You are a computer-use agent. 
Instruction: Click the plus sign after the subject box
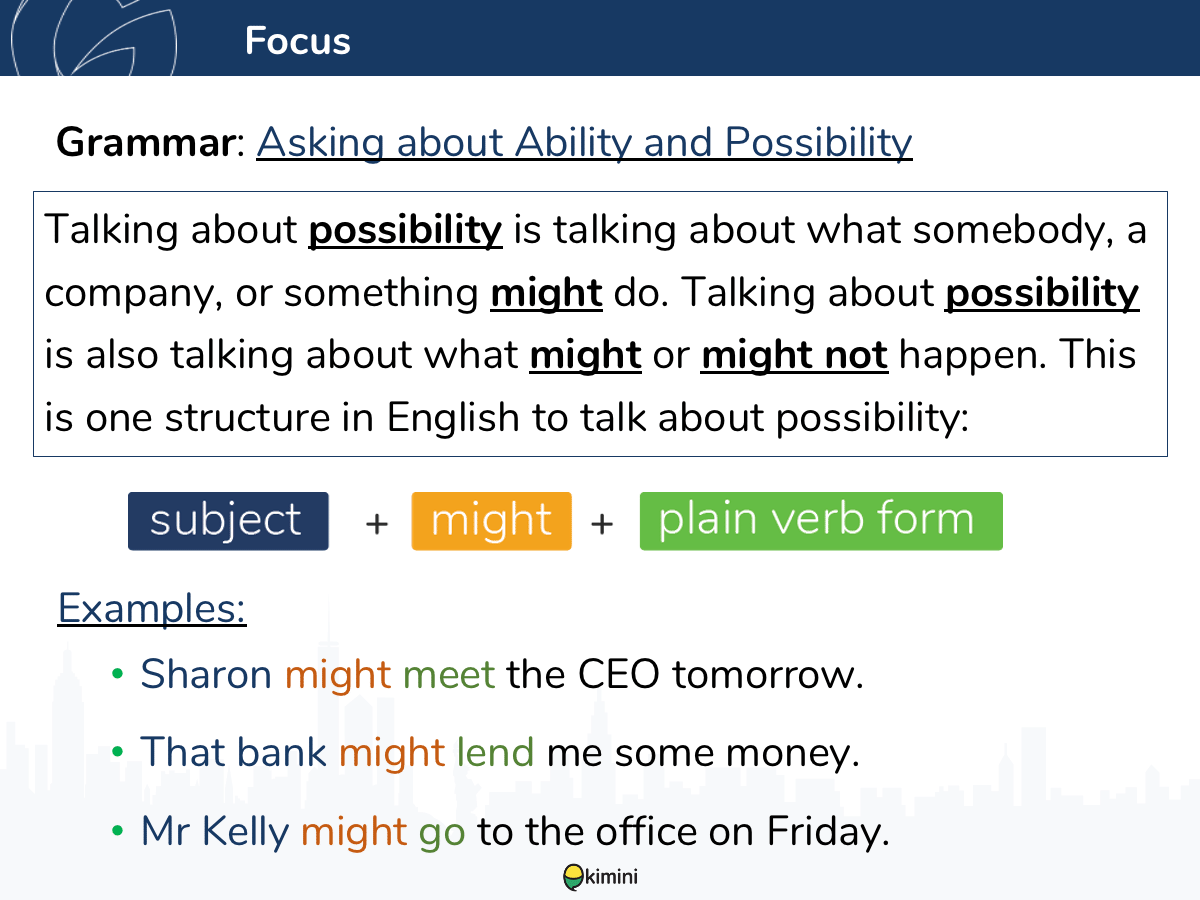(x=376, y=523)
